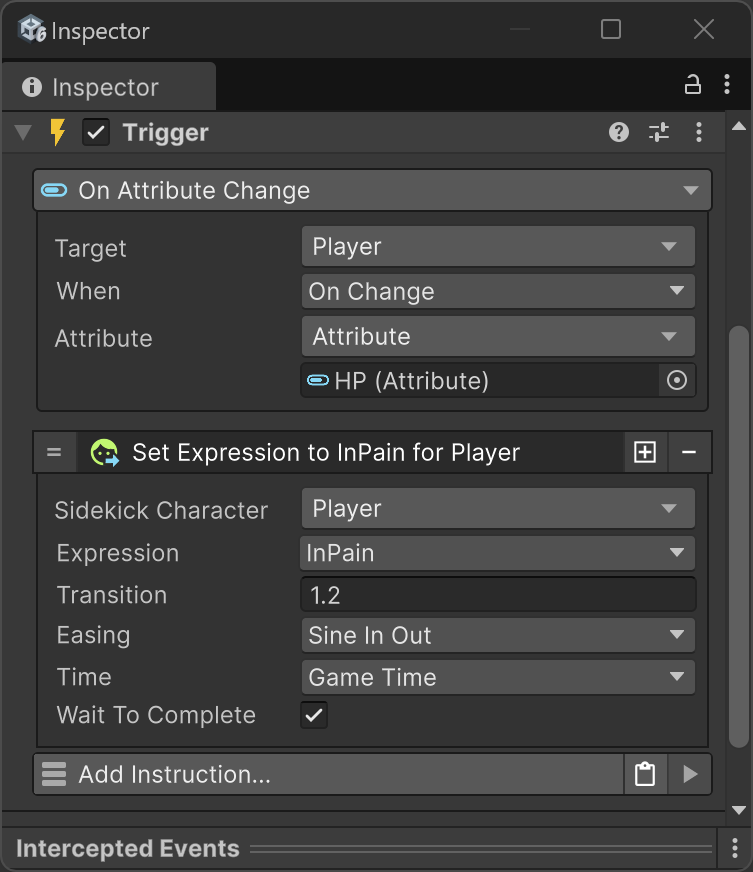The image size is (753, 872).
Task: Toggle the Inspector lock icon
Action: 692,86
